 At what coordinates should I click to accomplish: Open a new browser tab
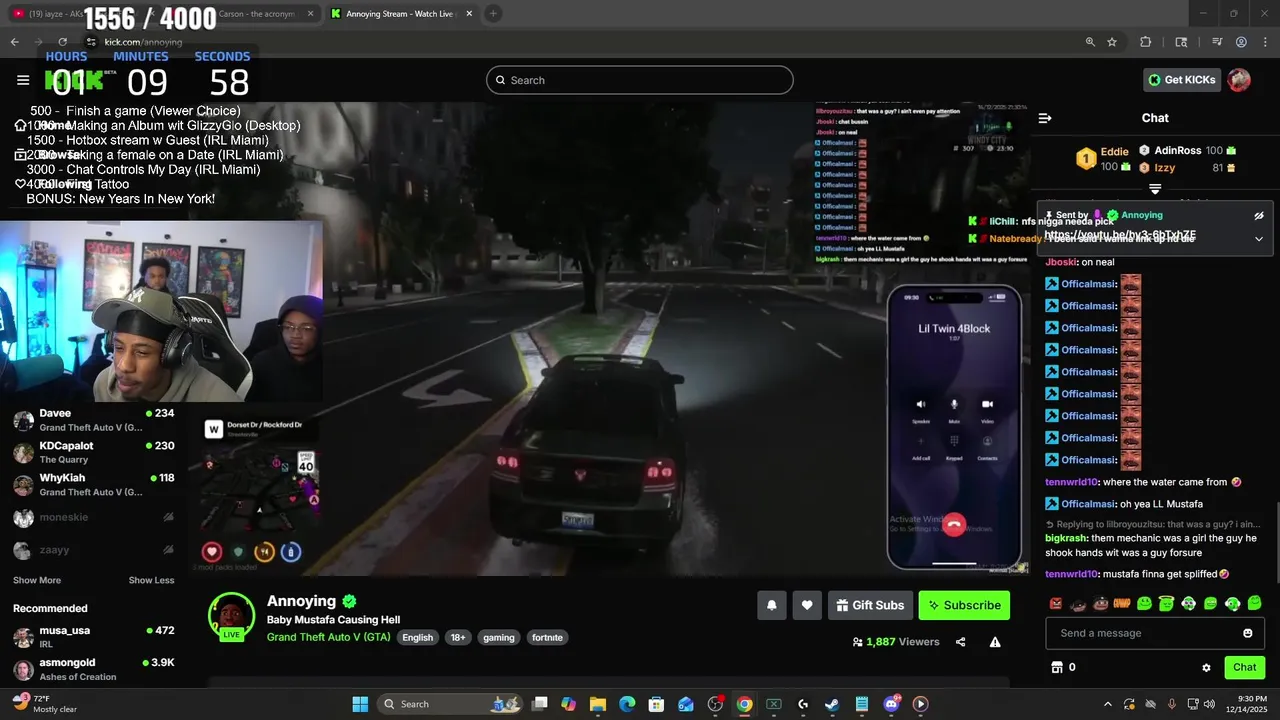[493, 14]
